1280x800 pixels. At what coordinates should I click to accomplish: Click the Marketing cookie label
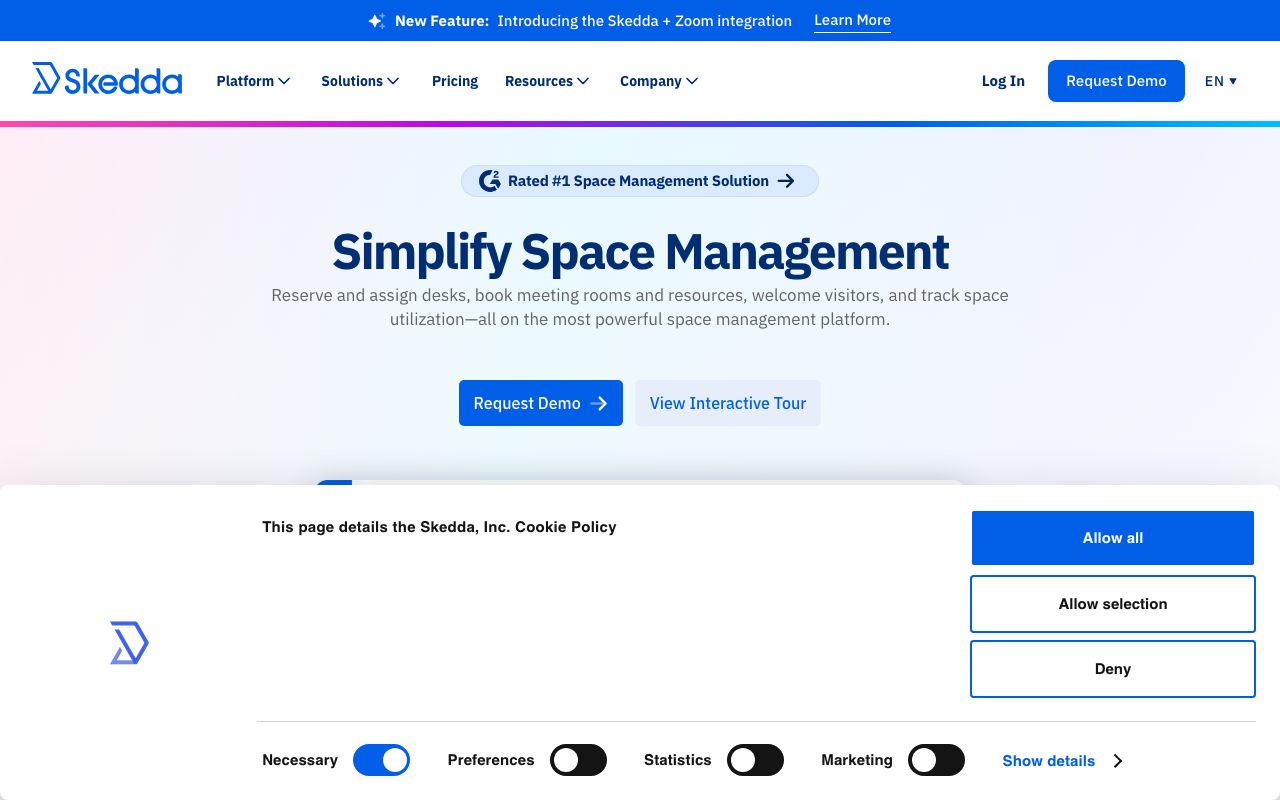pos(857,760)
